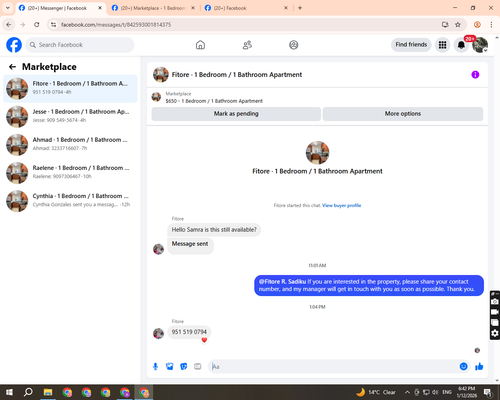Image resolution: width=500 pixels, height=400 pixels.
Task: Open the emoji picker
Action: coord(463,366)
